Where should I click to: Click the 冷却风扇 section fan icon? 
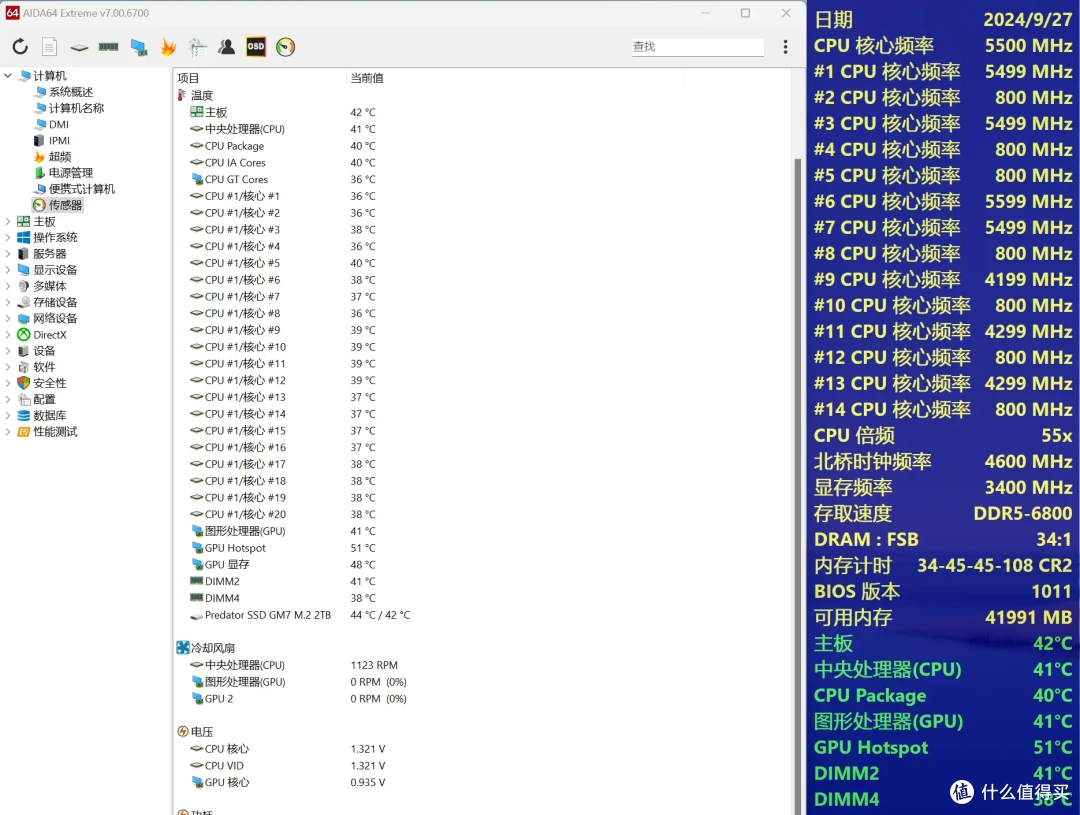pos(183,648)
